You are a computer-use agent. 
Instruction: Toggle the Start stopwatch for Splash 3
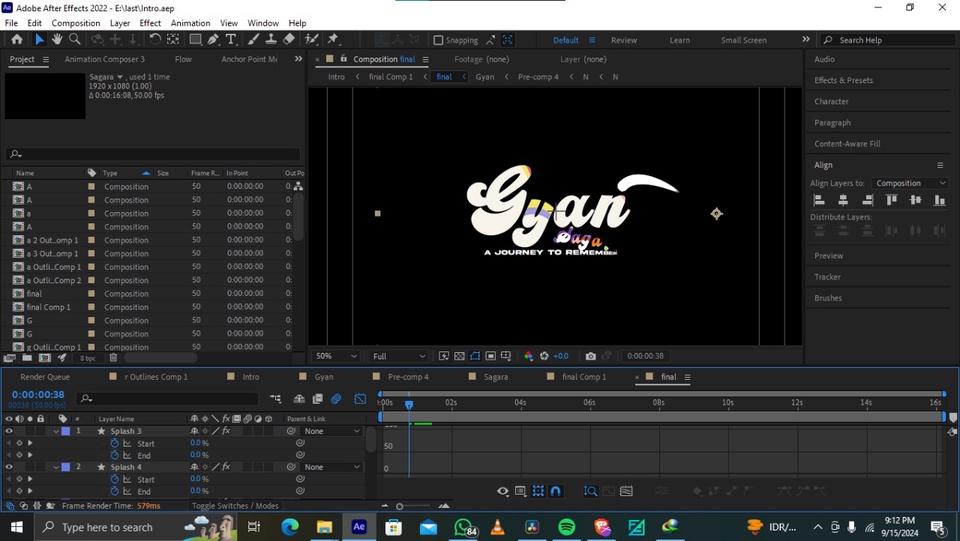(x=115, y=443)
